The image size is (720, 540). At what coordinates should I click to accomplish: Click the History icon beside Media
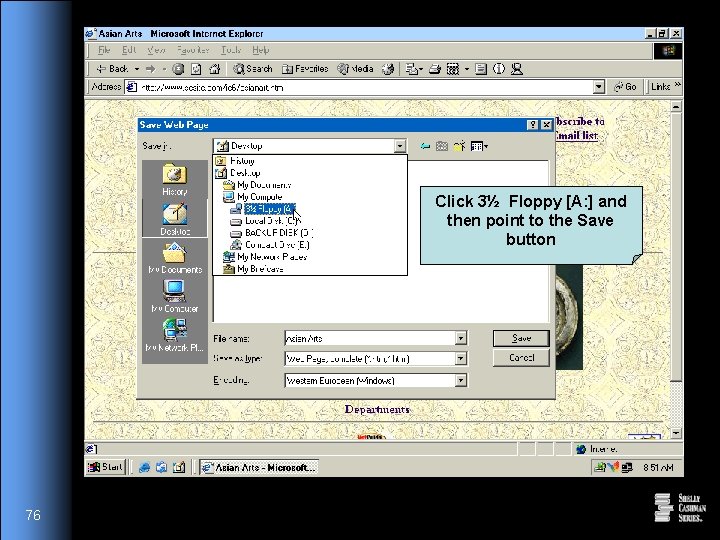pos(388,69)
